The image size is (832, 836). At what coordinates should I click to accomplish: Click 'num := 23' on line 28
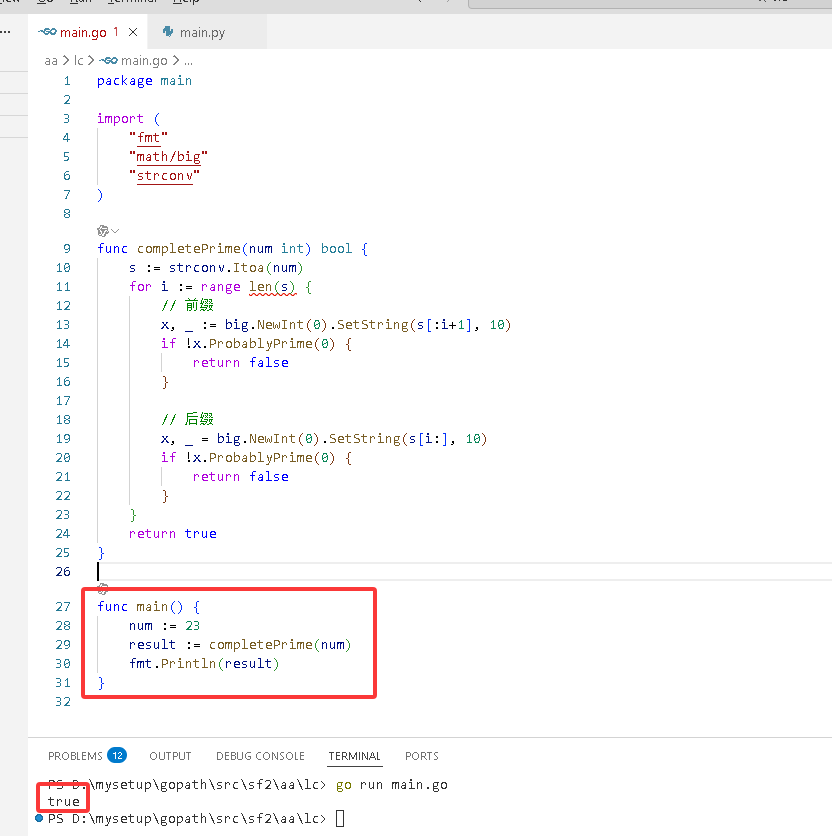pyautogui.click(x=164, y=626)
